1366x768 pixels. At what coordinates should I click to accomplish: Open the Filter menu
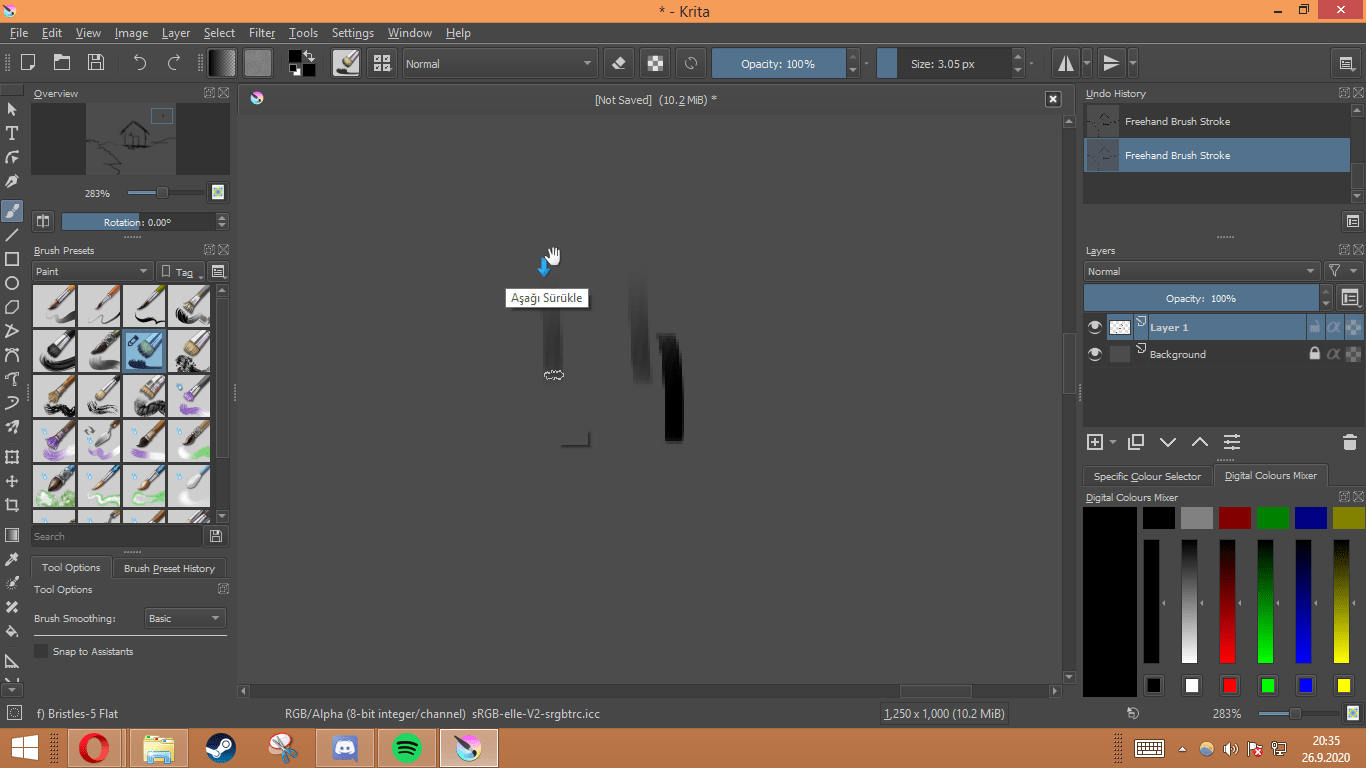tap(261, 33)
